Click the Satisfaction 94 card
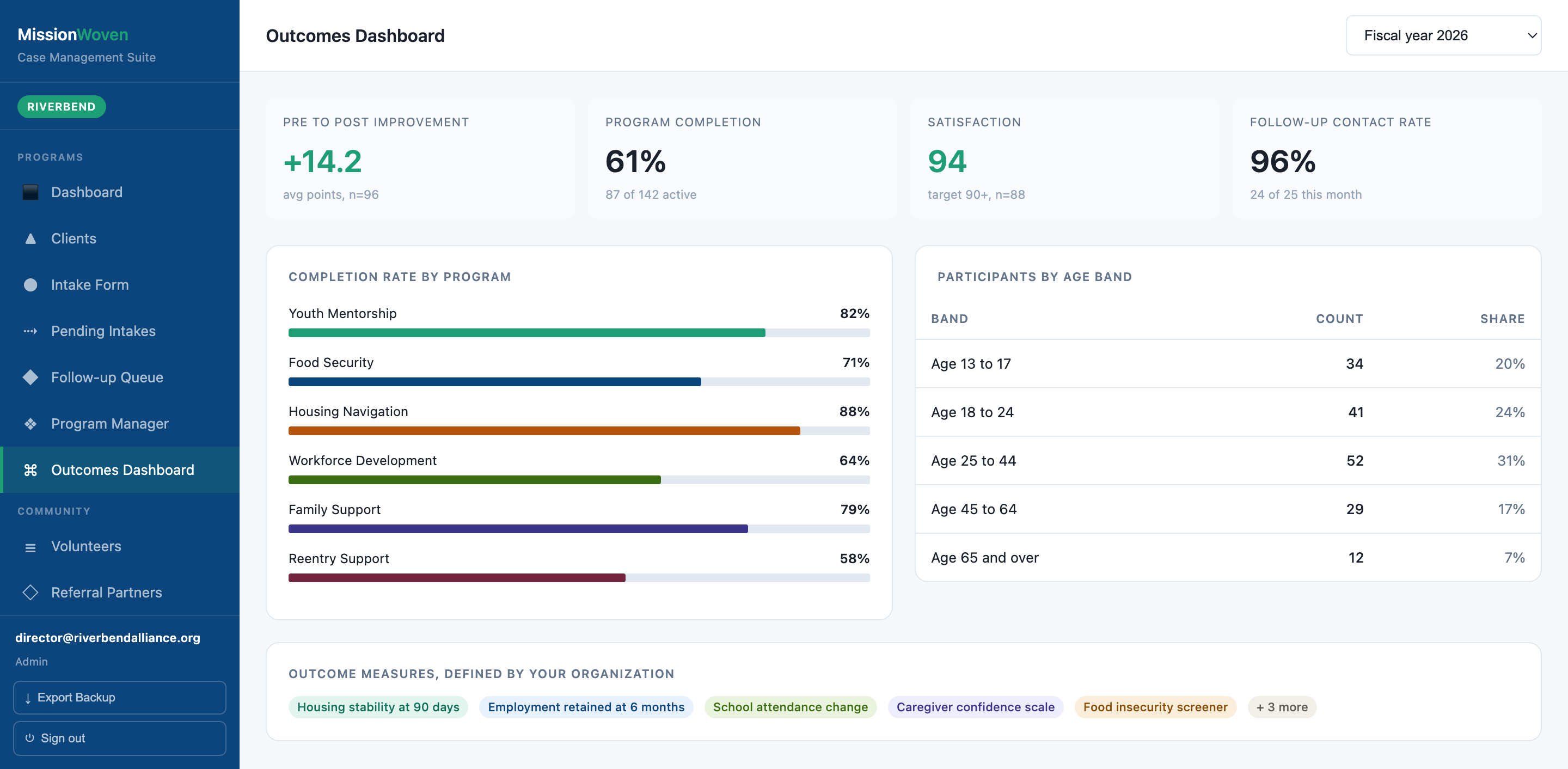 coord(1064,158)
